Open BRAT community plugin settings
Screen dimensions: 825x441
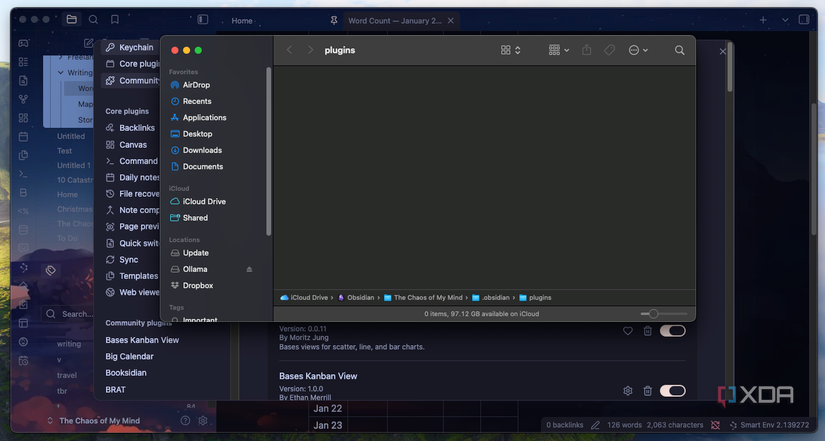(x=116, y=390)
